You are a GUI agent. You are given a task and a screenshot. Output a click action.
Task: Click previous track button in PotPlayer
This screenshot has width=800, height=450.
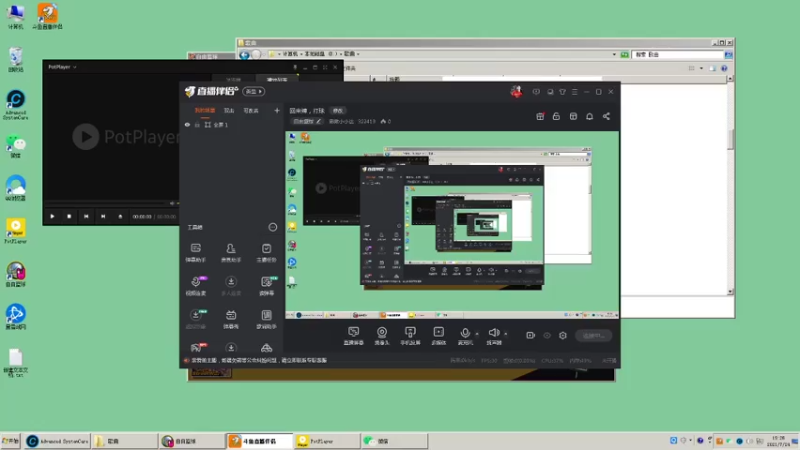[86, 216]
